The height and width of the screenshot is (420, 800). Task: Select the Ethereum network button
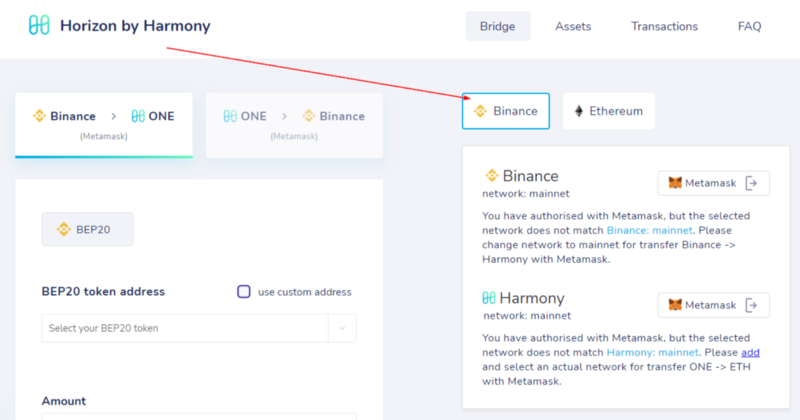(608, 111)
